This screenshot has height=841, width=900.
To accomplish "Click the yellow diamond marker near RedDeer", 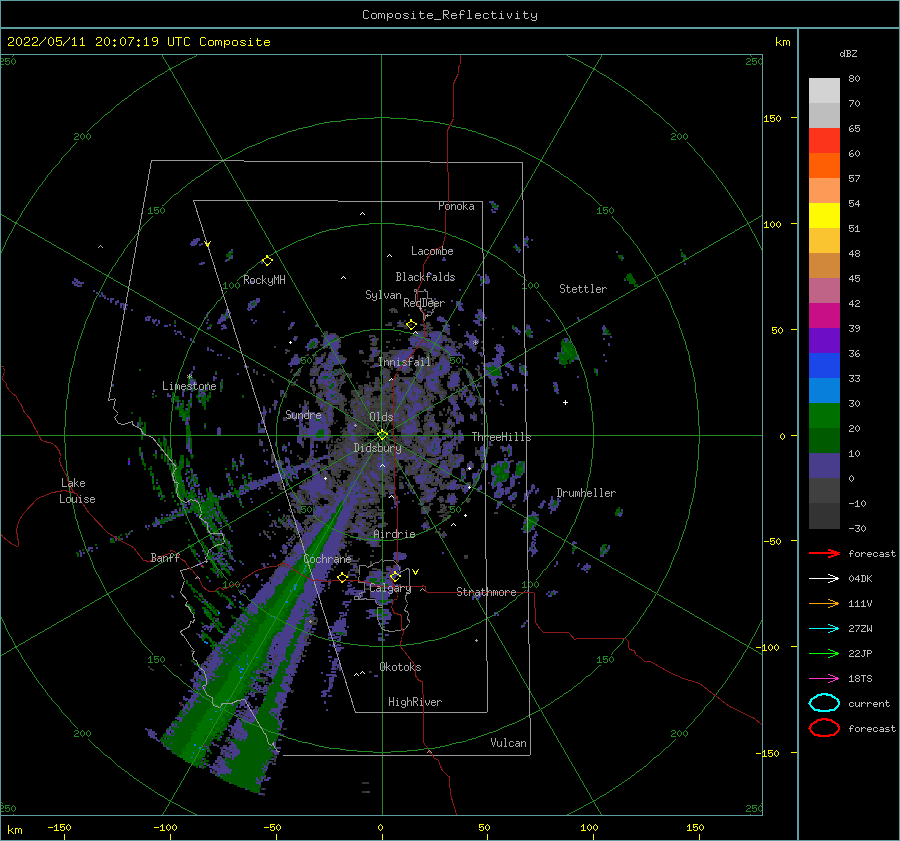I will coord(411,325).
